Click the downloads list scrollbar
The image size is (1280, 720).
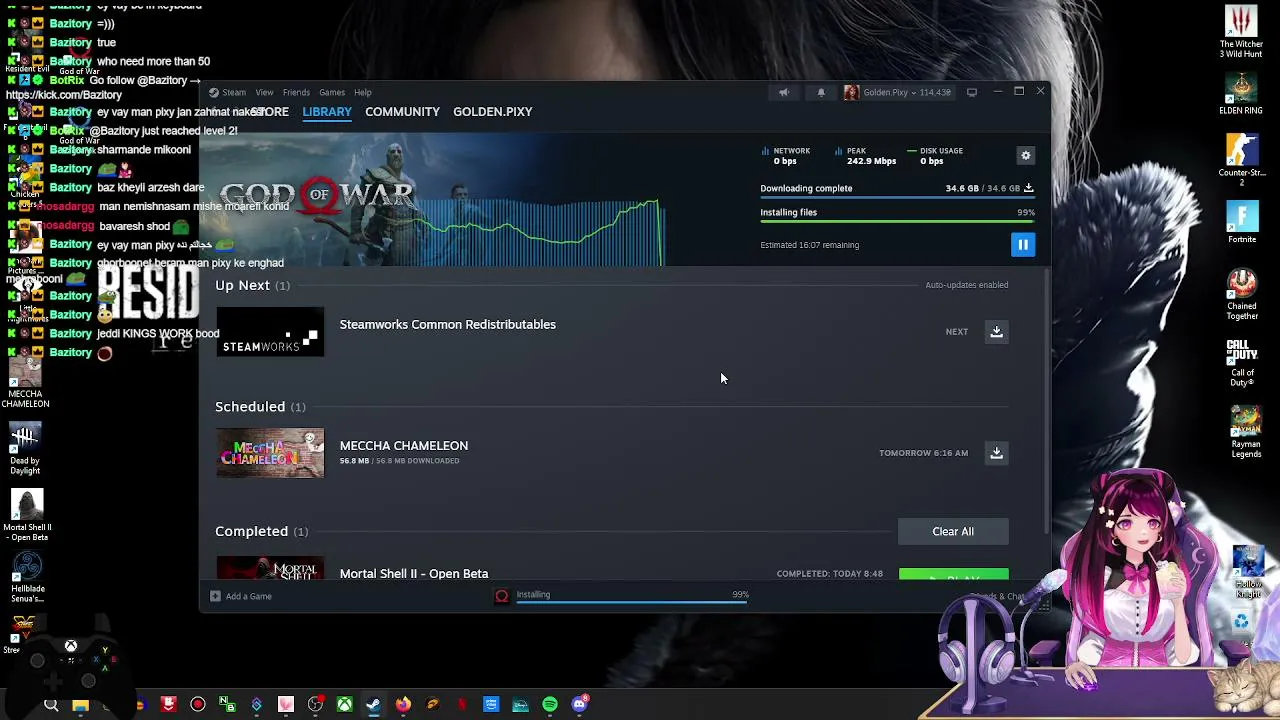[1045, 400]
